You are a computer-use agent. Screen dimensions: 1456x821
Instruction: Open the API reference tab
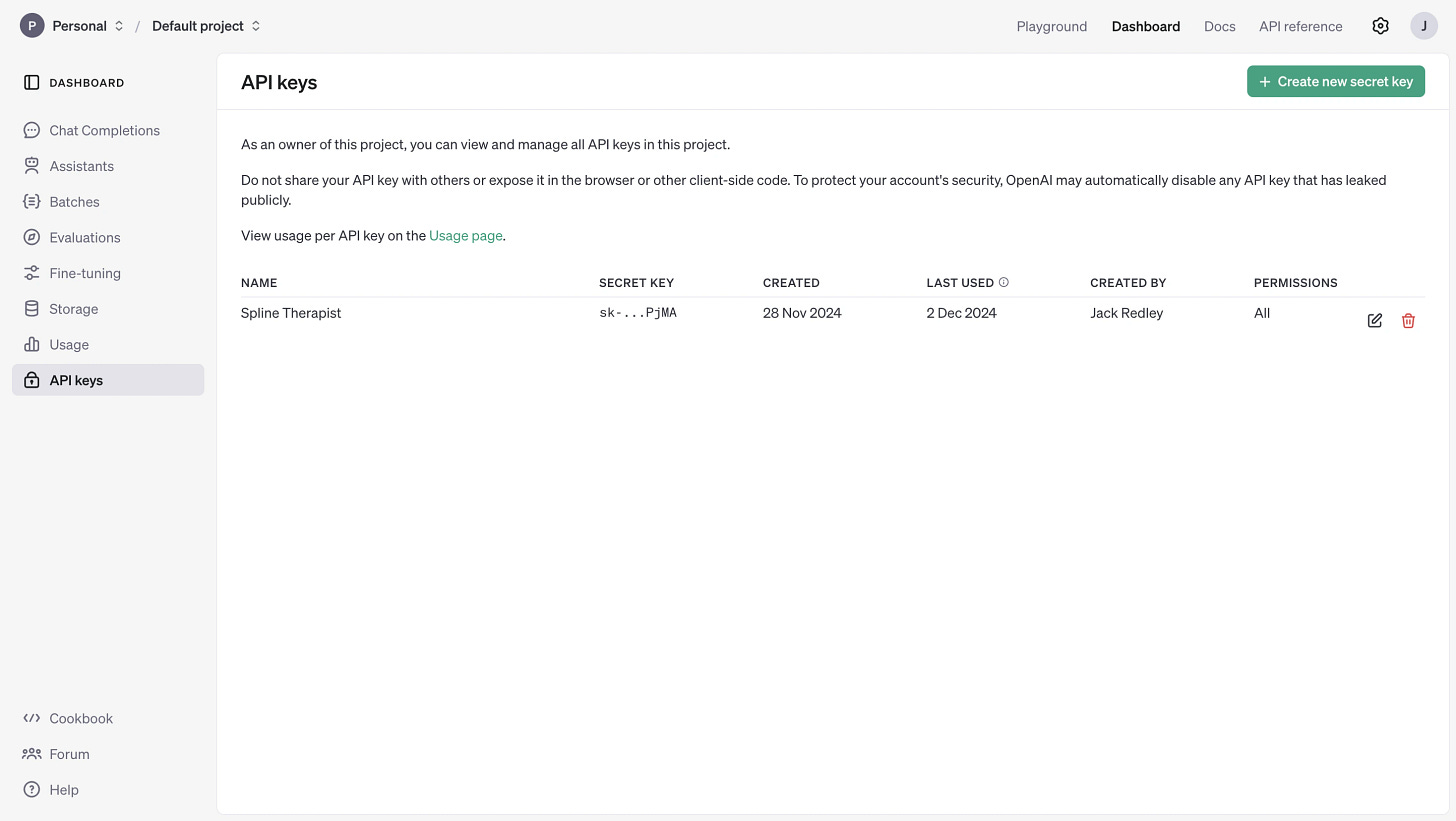[1301, 27]
